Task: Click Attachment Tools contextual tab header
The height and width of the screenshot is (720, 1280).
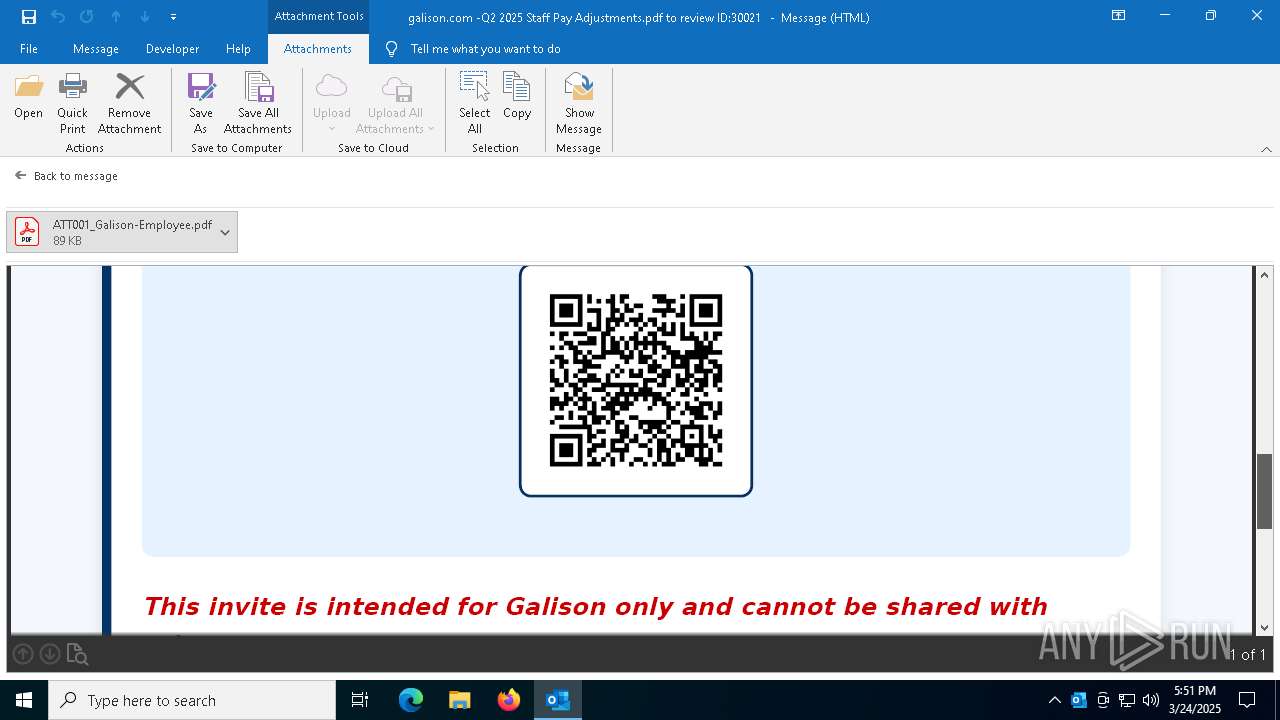Action: coord(319,16)
